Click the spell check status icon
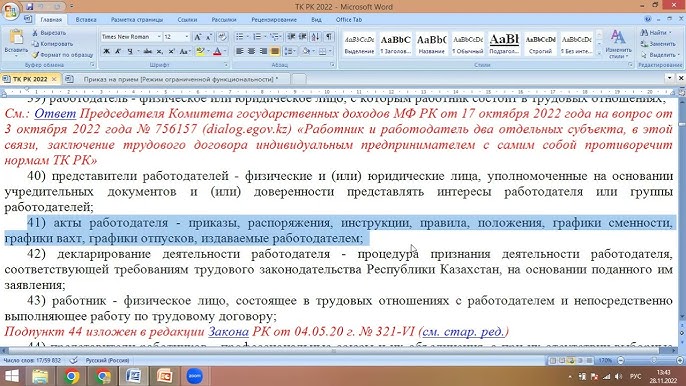Screen dimensions: 686x386 coord(74,360)
